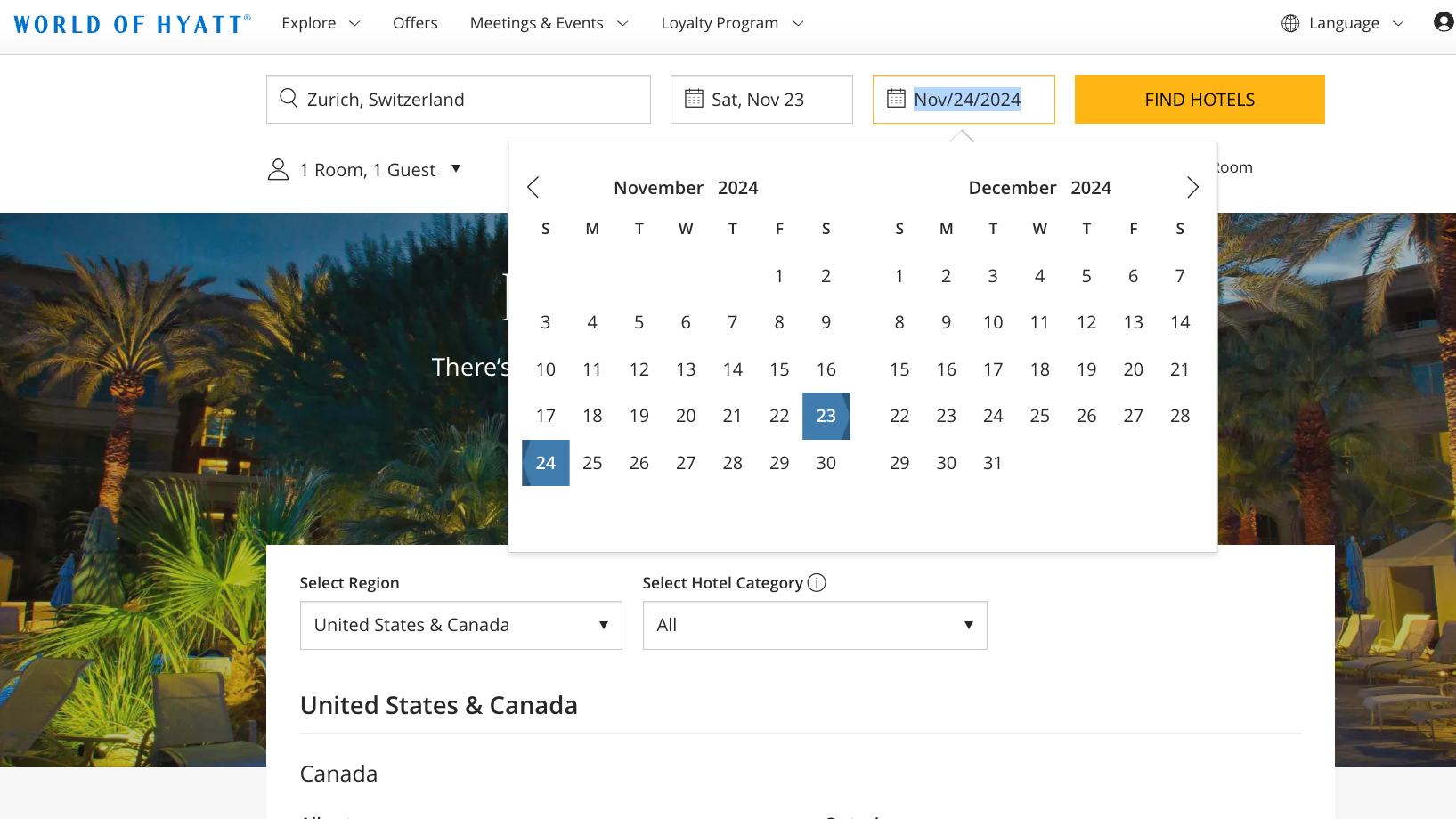Click the World of Hyatt logo
Image resolution: width=1456 pixels, height=819 pixels.
point(132,24)
